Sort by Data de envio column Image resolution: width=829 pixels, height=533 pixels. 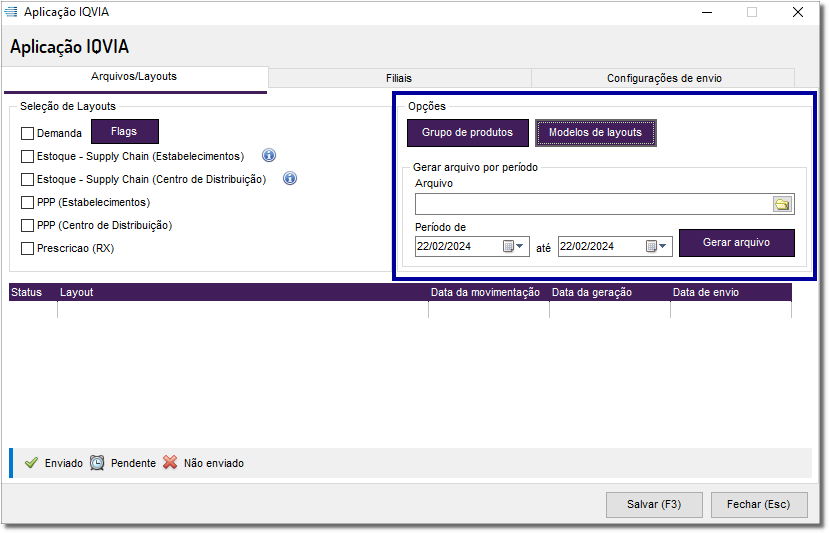[x=731, y=292]
